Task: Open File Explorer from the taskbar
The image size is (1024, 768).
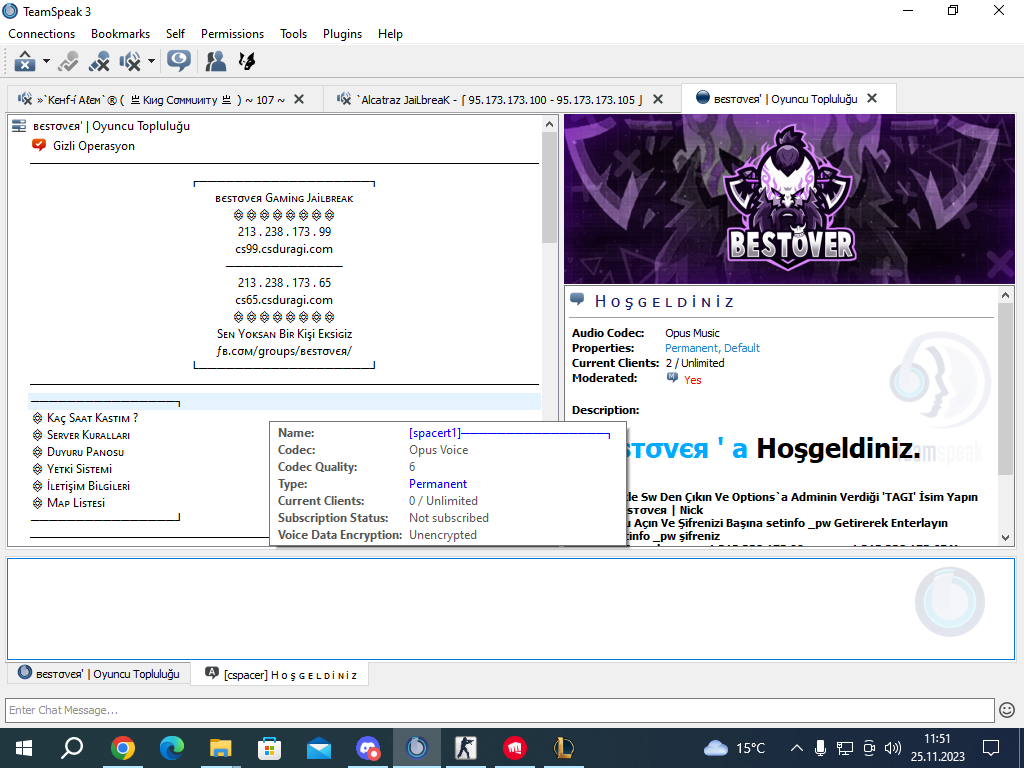Action: click(221, 748)
